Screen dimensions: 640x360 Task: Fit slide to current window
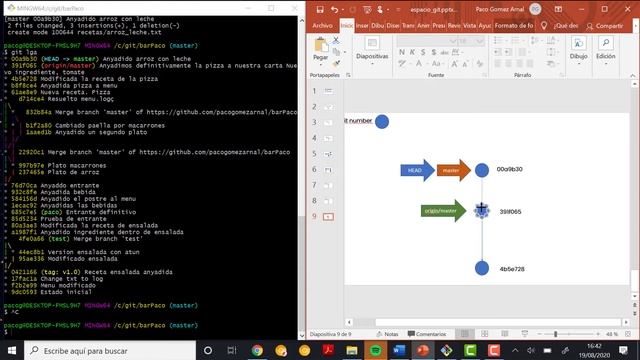[x=628, y=334]
